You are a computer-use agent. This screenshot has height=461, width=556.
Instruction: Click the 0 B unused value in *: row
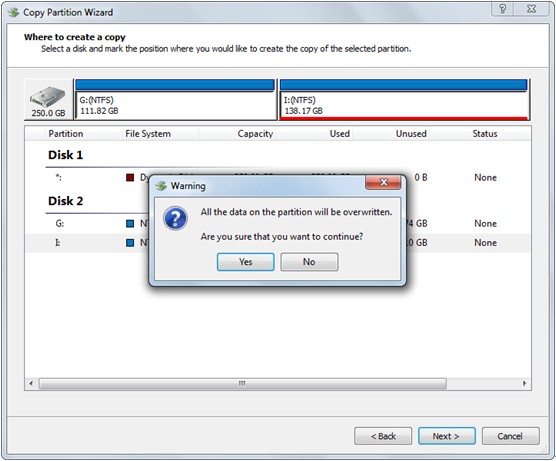tap(421, 177)
